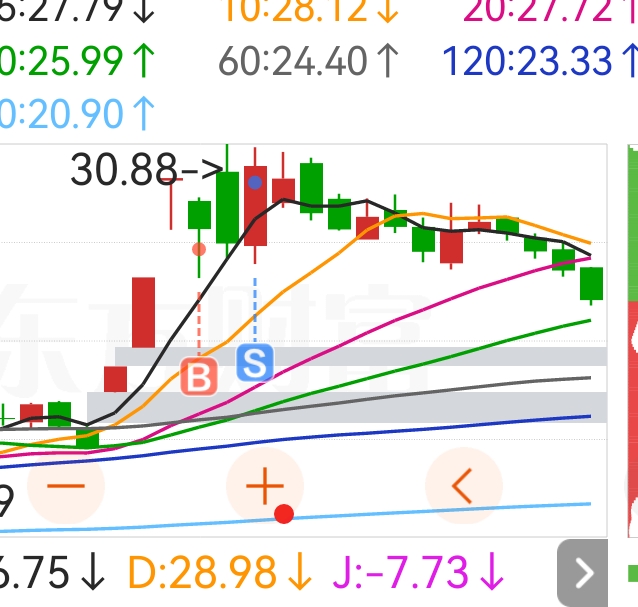The height and width of the screenshot is (607, 638).
Task: Tap the minus zoom-out button
Action: tap(66, 485)
